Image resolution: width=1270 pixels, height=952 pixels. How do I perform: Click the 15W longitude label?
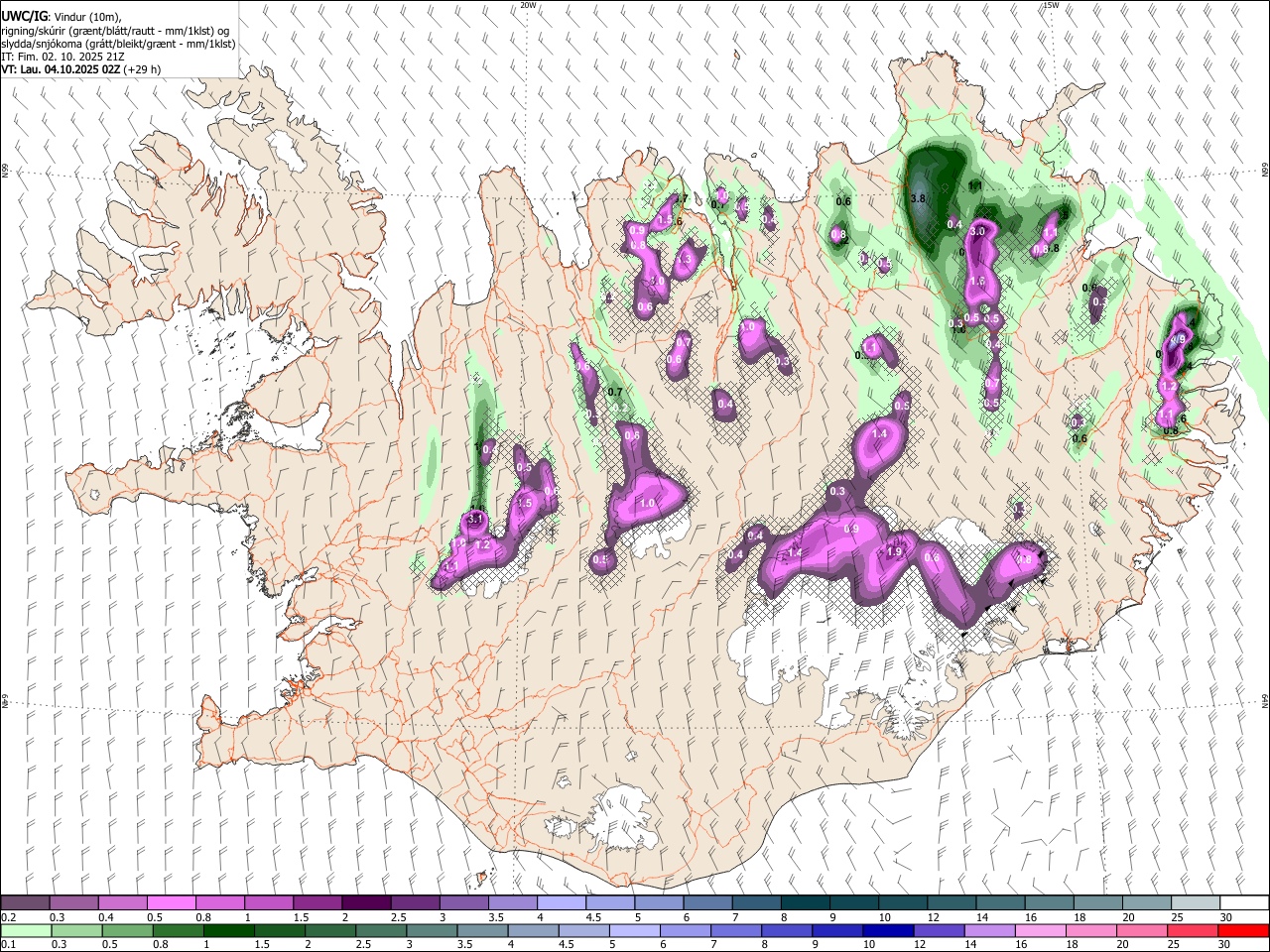tap(1051, 5)
